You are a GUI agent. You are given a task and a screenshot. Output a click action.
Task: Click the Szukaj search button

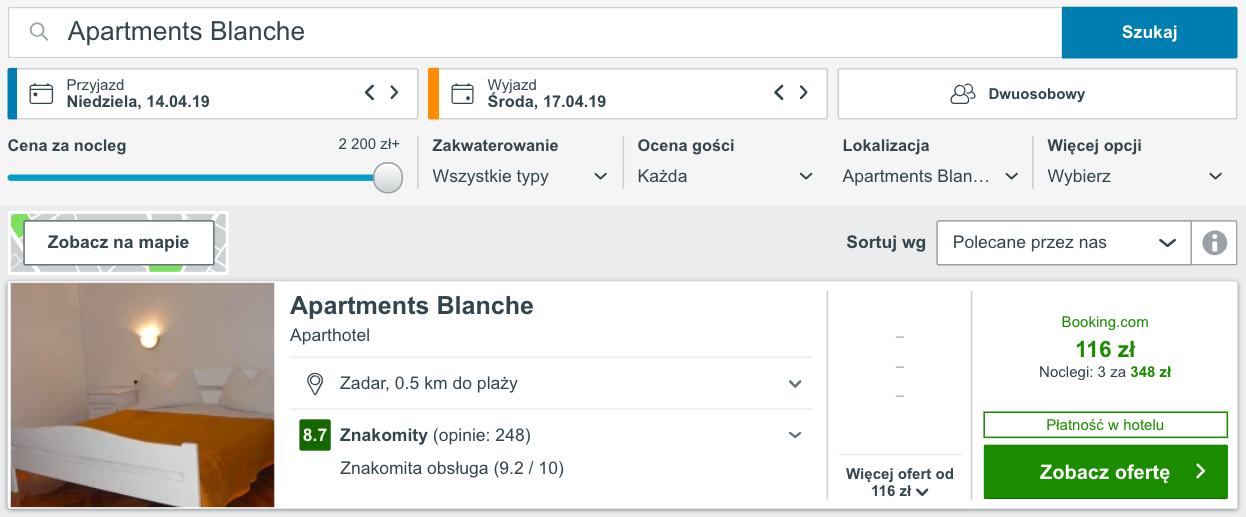point(1149,32)
